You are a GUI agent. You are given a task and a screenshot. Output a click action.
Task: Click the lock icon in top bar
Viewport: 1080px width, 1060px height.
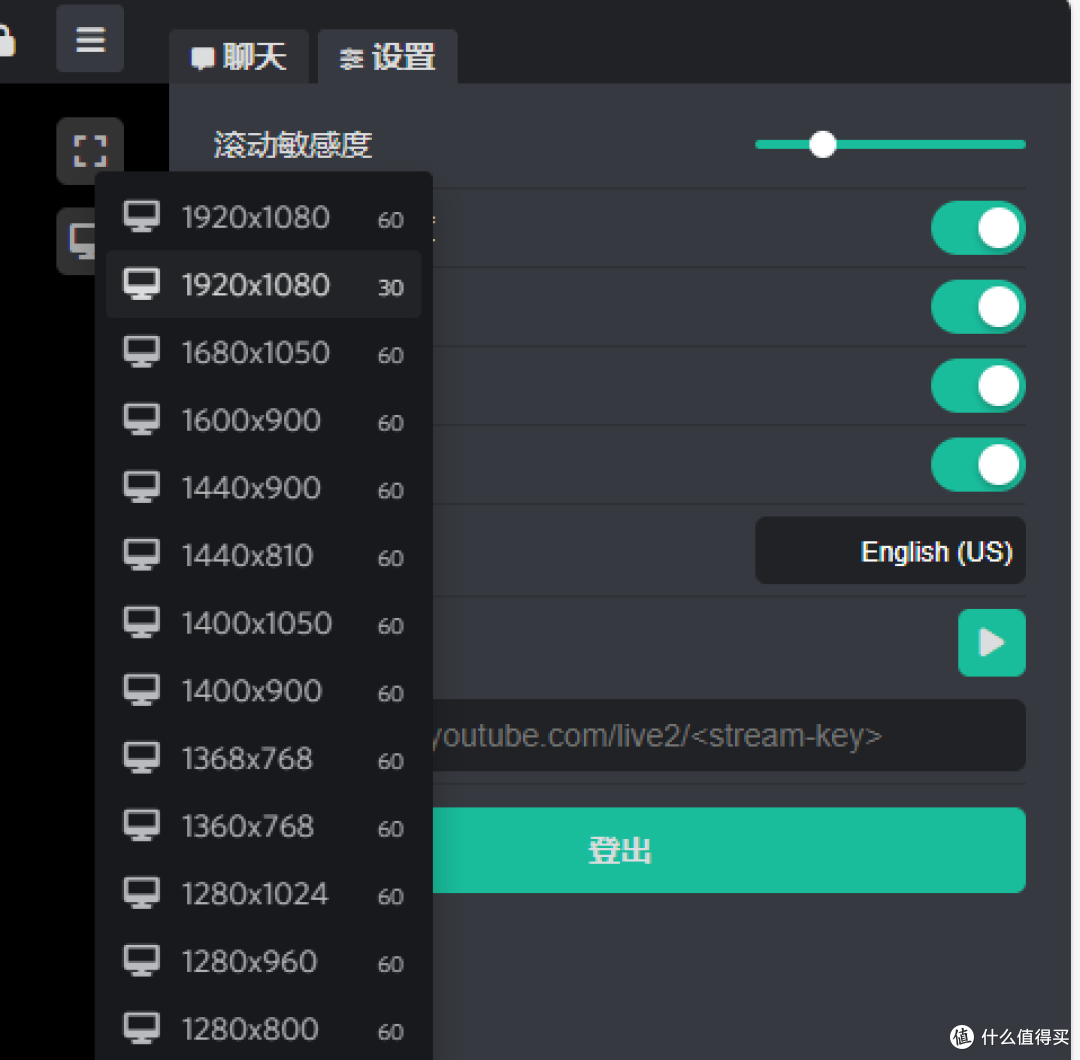[6, 41]
